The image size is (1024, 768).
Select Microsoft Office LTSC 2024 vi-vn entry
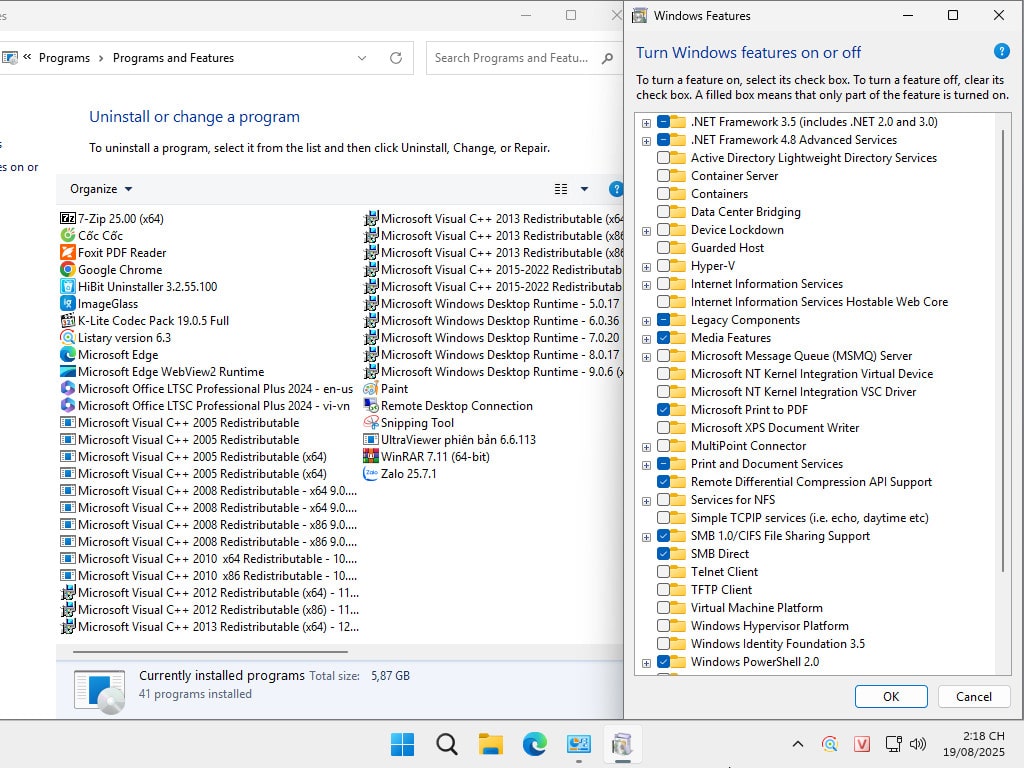pos(204,405)
